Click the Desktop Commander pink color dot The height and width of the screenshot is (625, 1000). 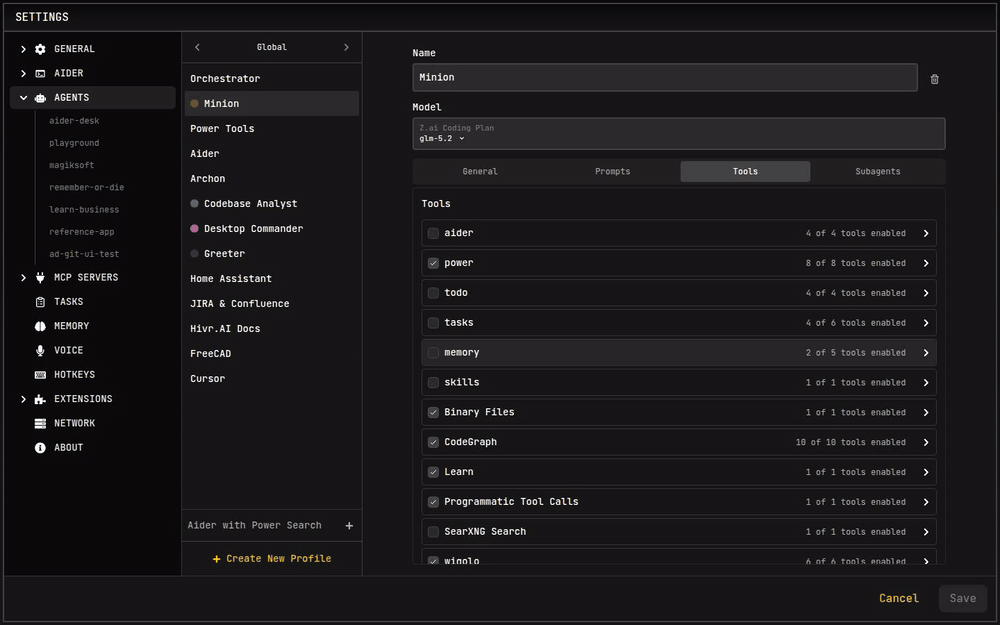click(195, 228)
